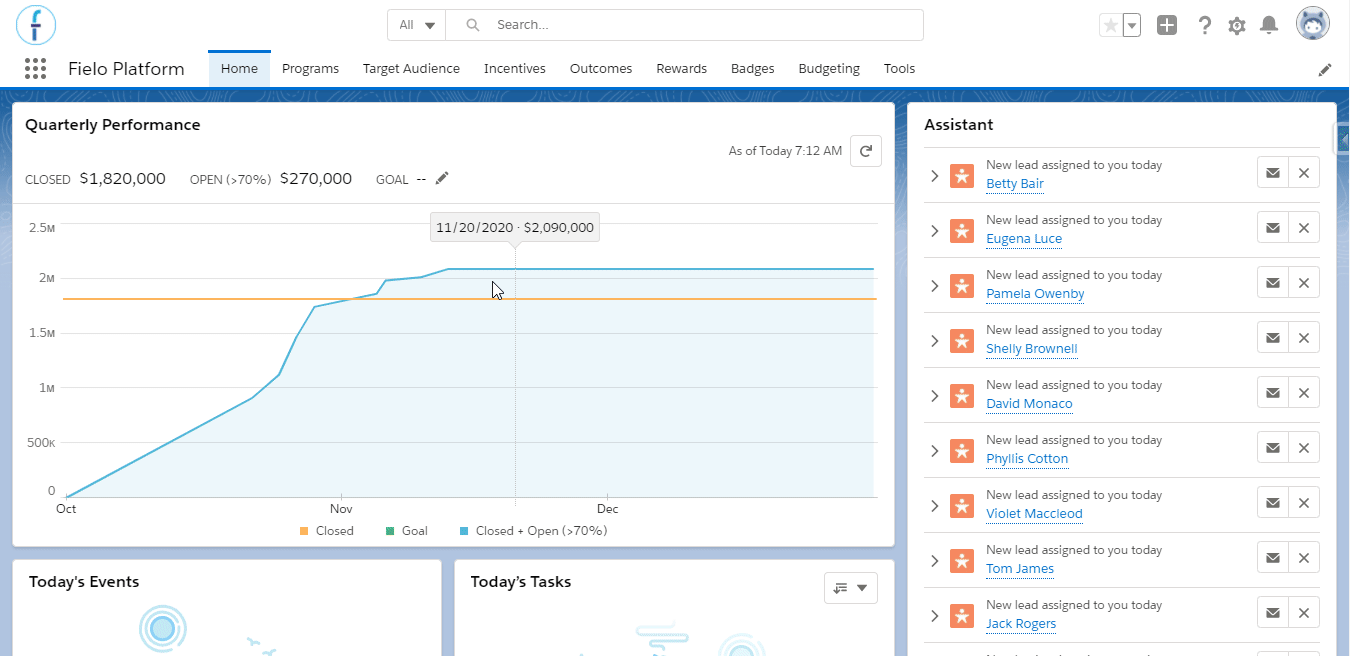Toggle the Closed + Open legend swatch
The width and height of the screenshot is (1350, 656).
(464, 531)
